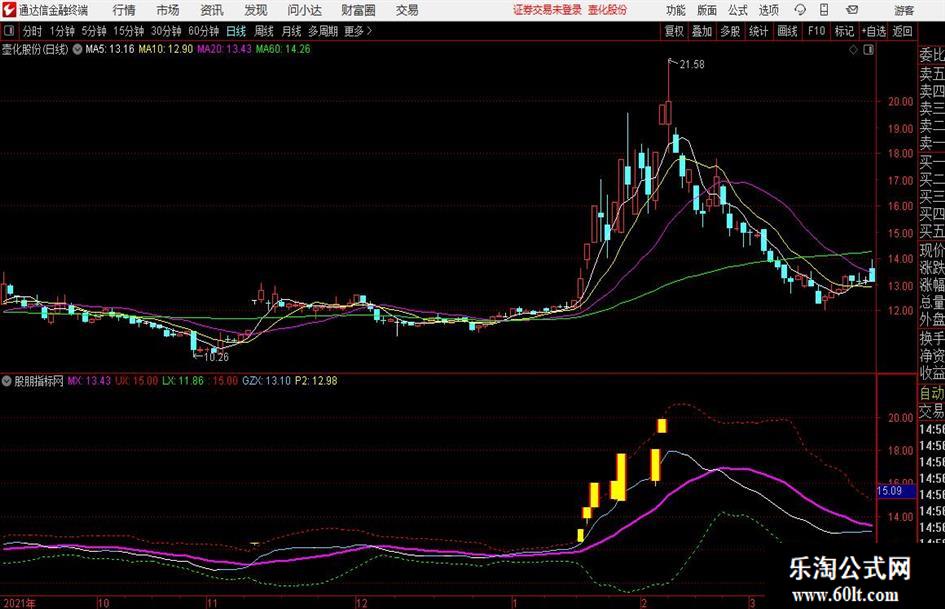Image resolution: width=945 pixels, height=609 pixels.
Task: Switch to the 分时 chart tab
Action: (33, 31)
